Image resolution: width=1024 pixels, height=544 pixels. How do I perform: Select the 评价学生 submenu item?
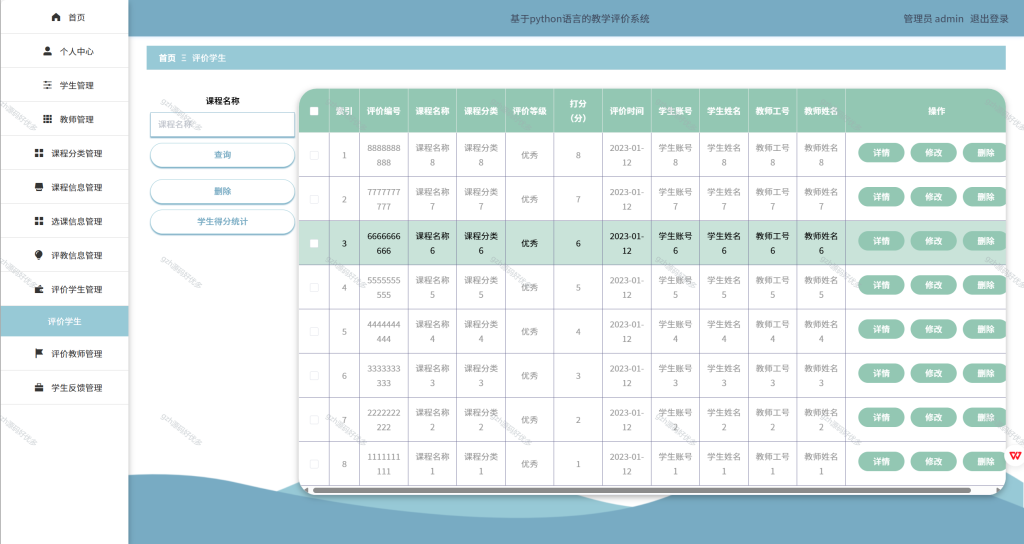64,321
